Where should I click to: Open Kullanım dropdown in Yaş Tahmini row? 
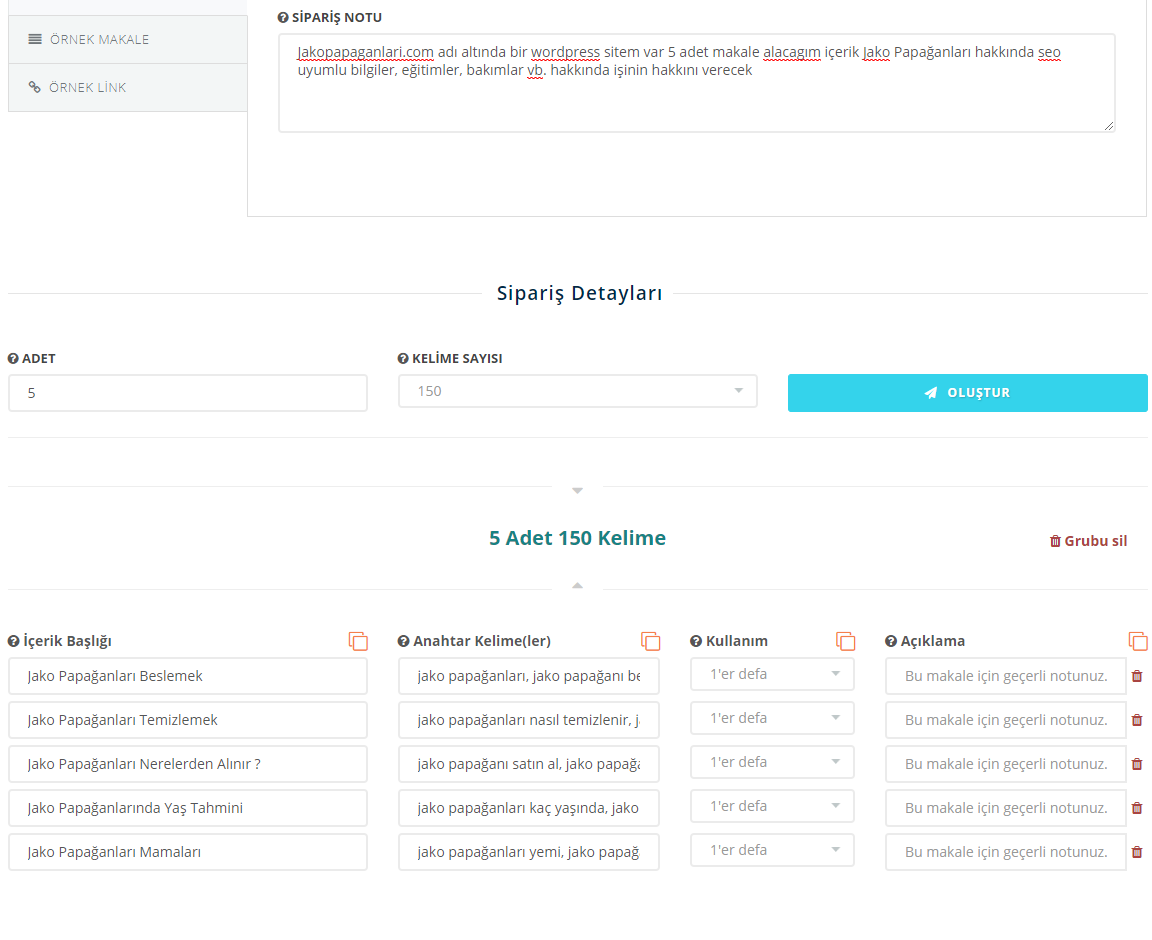tap(772, 806)
